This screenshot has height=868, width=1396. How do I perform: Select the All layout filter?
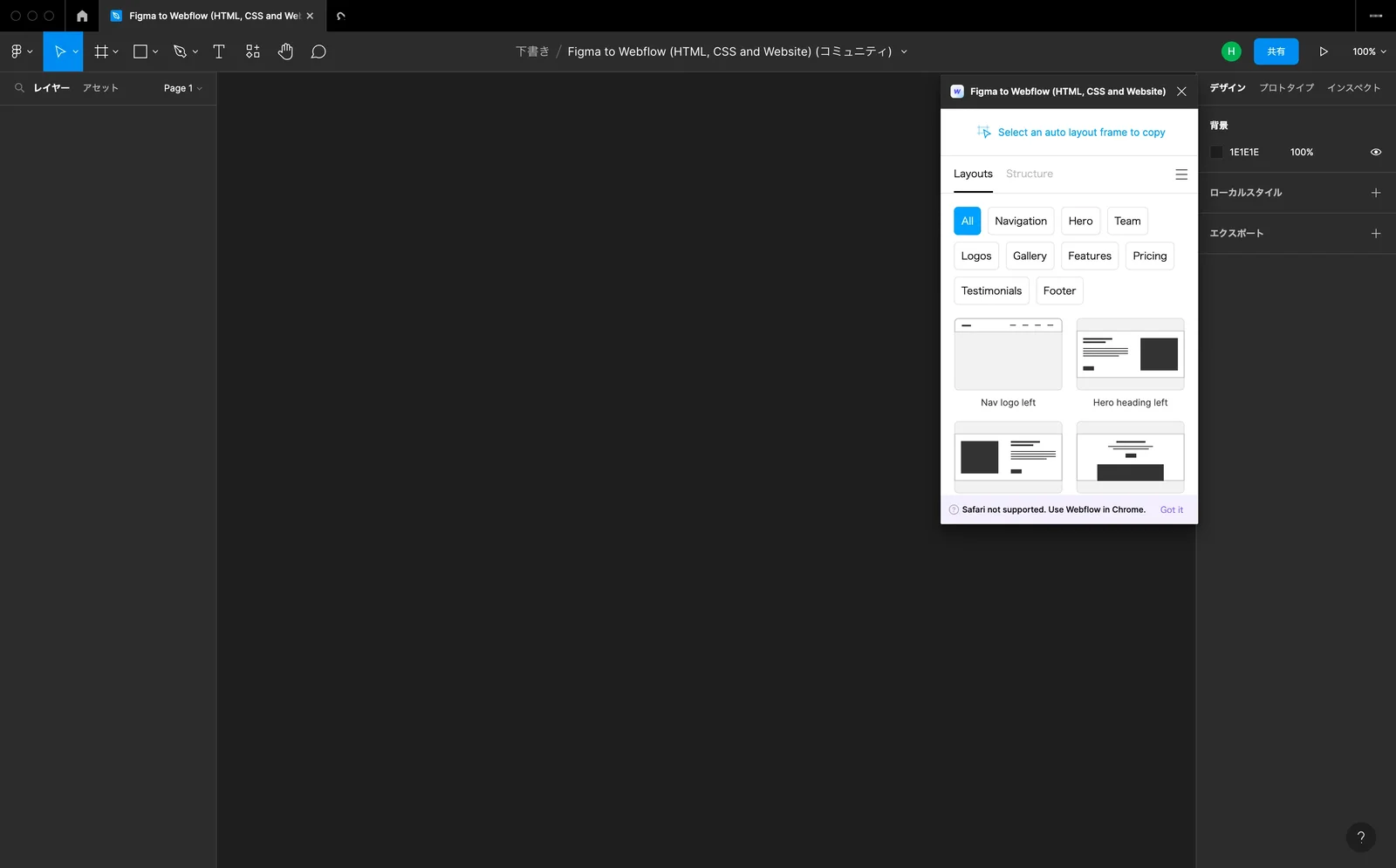coord(967,221)
